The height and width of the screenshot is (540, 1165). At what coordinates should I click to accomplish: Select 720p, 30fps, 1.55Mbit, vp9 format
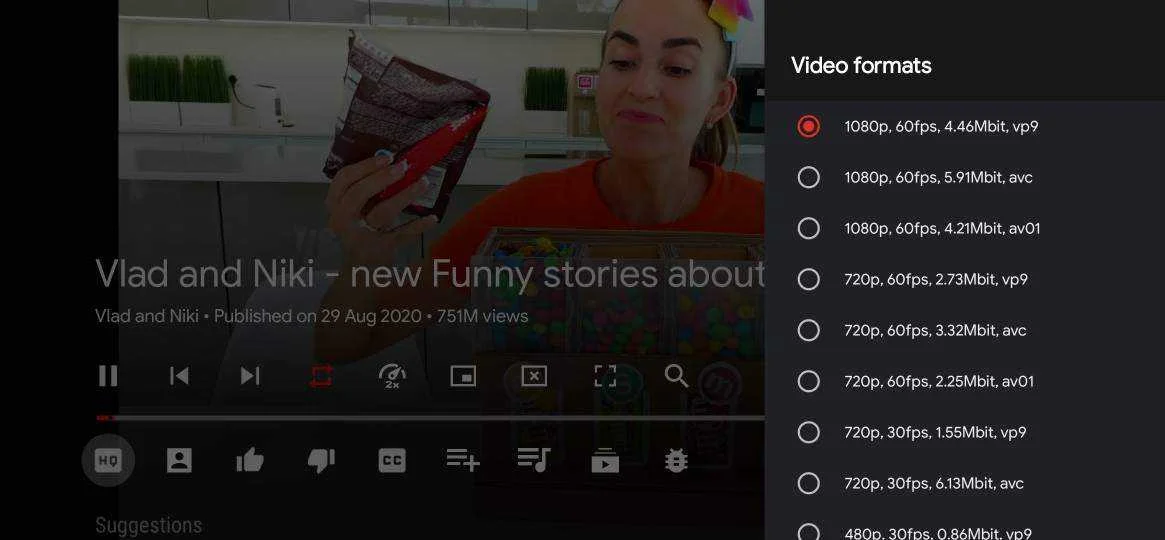965,432
